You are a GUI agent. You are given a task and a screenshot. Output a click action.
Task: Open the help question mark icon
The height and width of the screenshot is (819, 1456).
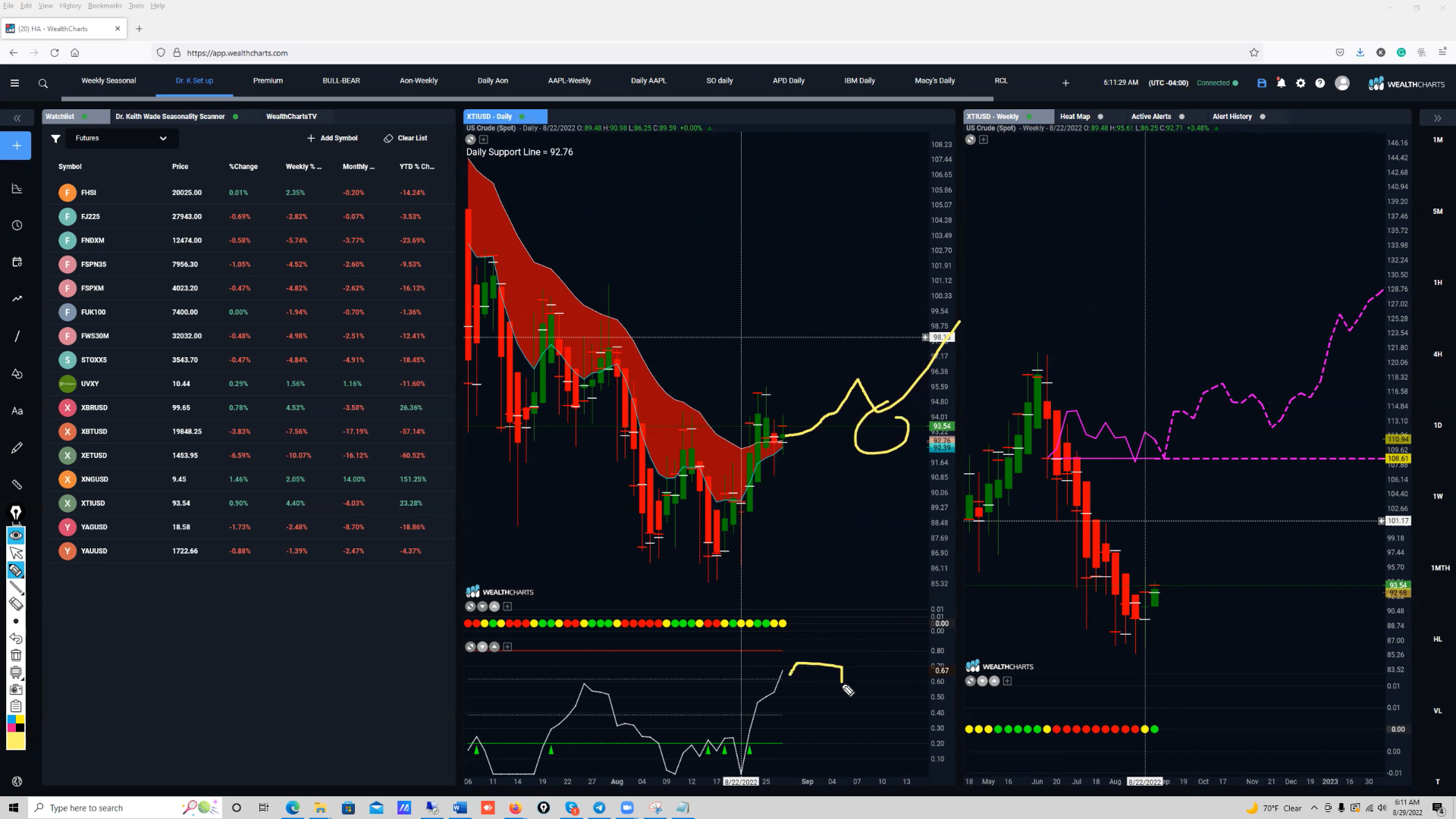click(x=1320, y=83)
